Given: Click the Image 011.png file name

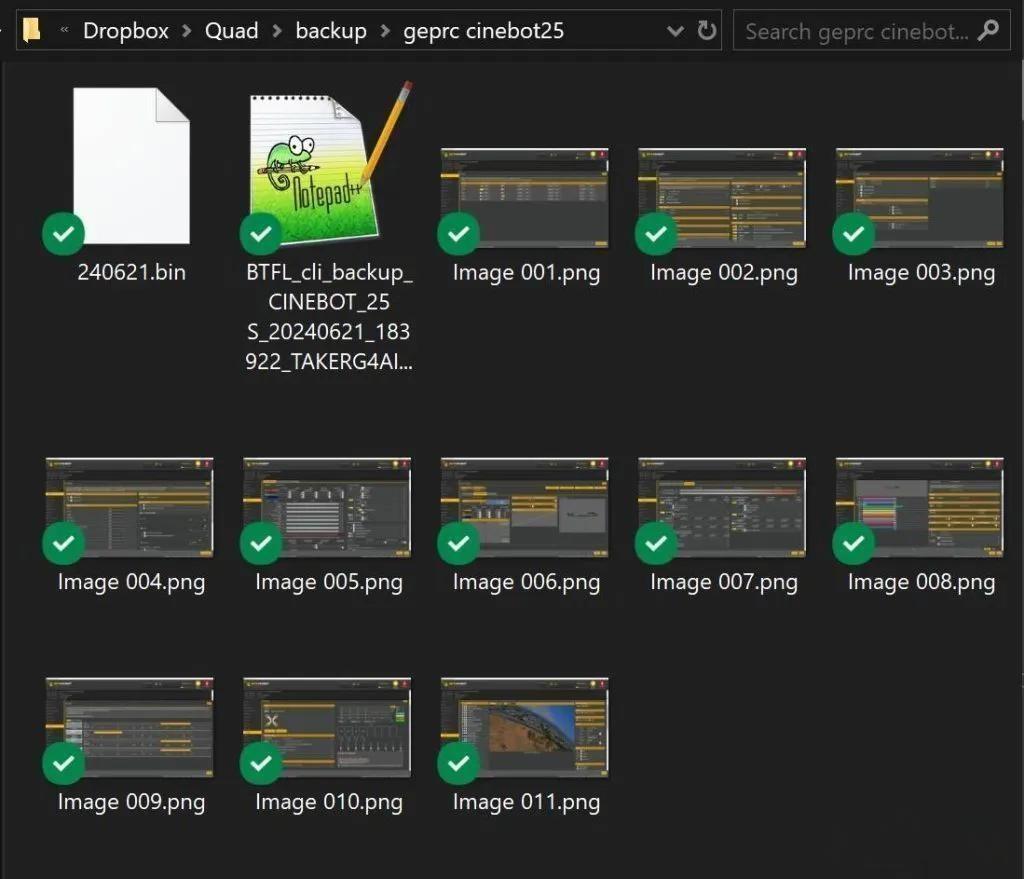Looking at the screenshot, I should pyautogui.click(x=526, y=802).
